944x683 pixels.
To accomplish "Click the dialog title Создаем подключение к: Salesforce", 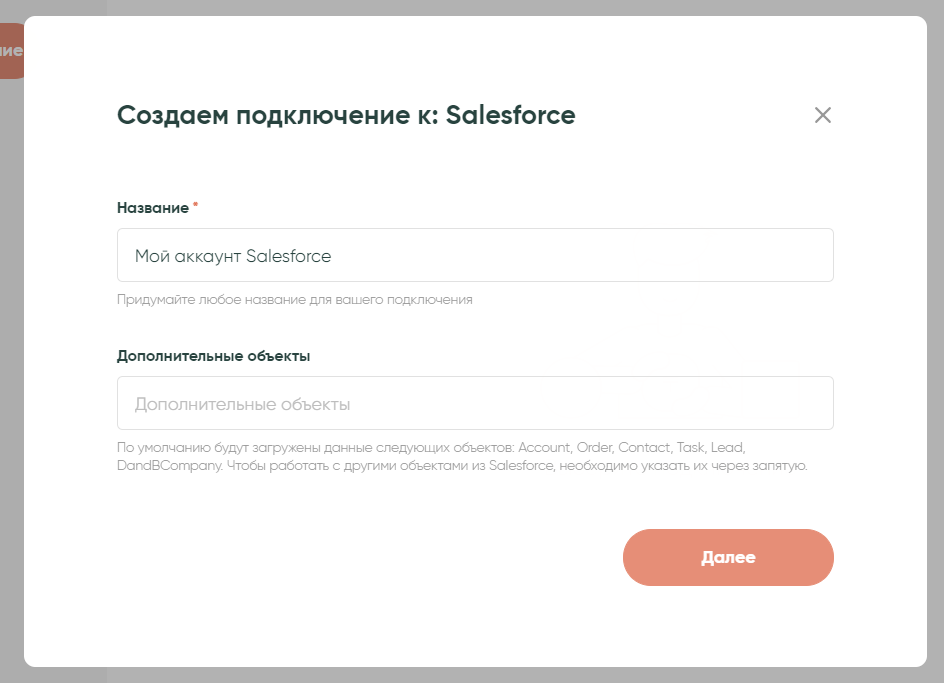I will tap(346, 115).
